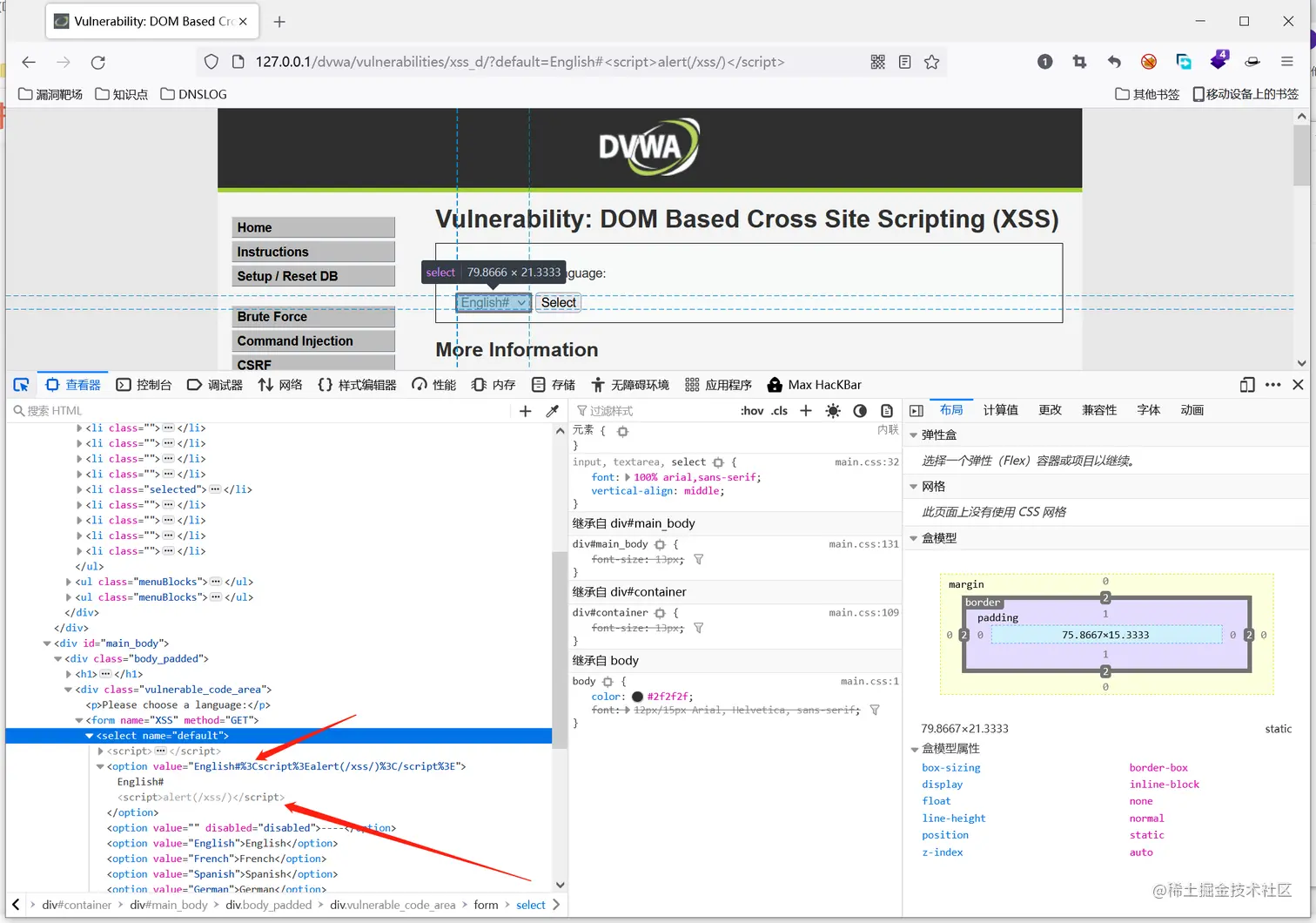Open the Brute Force vulnerability page
The image size is (1316, 923).
pos(313,317)
